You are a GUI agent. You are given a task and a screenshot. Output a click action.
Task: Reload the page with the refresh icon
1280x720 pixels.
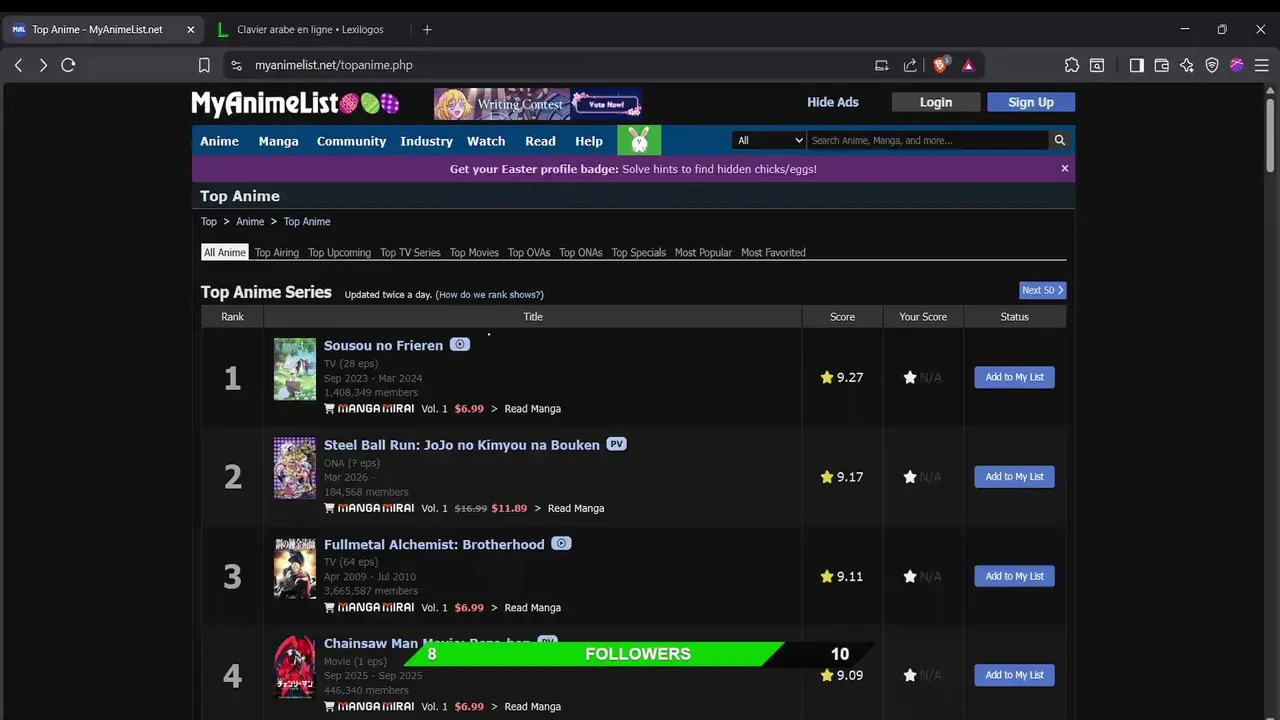(68, 65)
